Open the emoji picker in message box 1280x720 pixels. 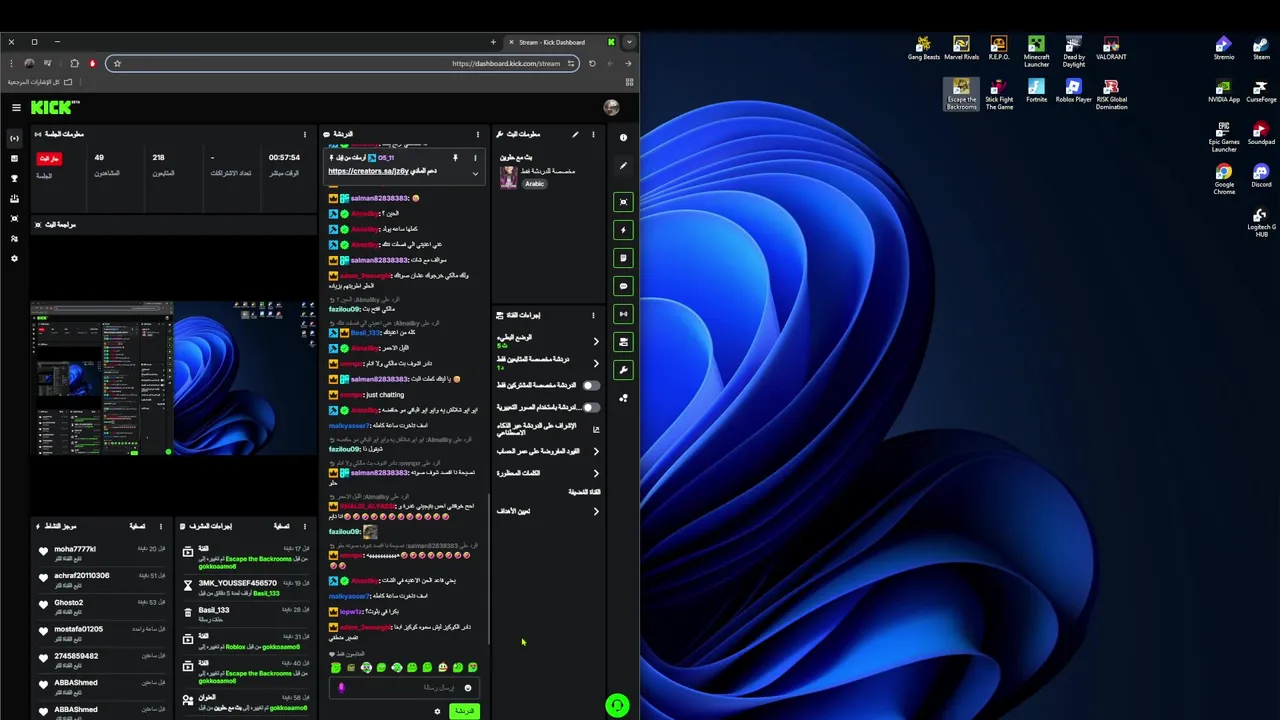coord(467,688)
